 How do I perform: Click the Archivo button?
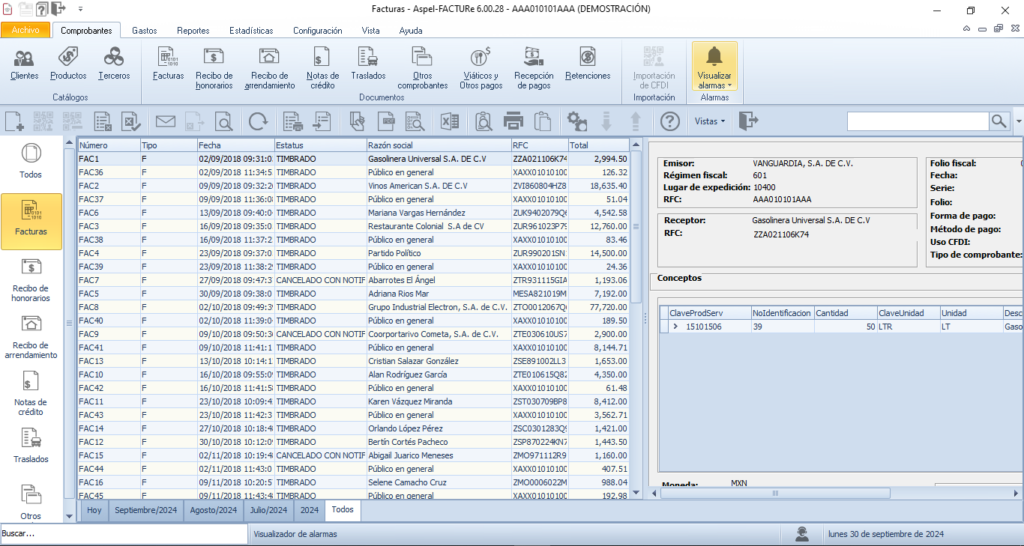point(25,31)
